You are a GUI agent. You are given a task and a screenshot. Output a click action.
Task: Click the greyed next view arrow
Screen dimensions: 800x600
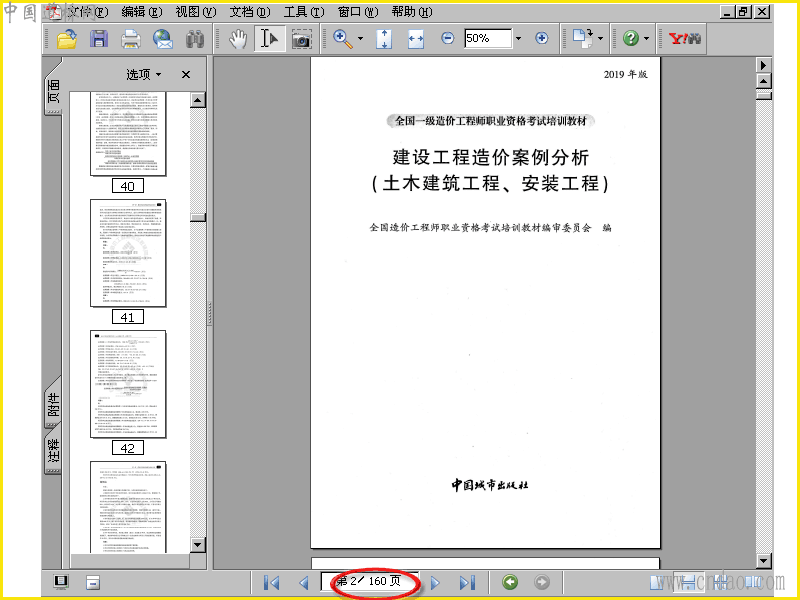click(x=542, y=582)
